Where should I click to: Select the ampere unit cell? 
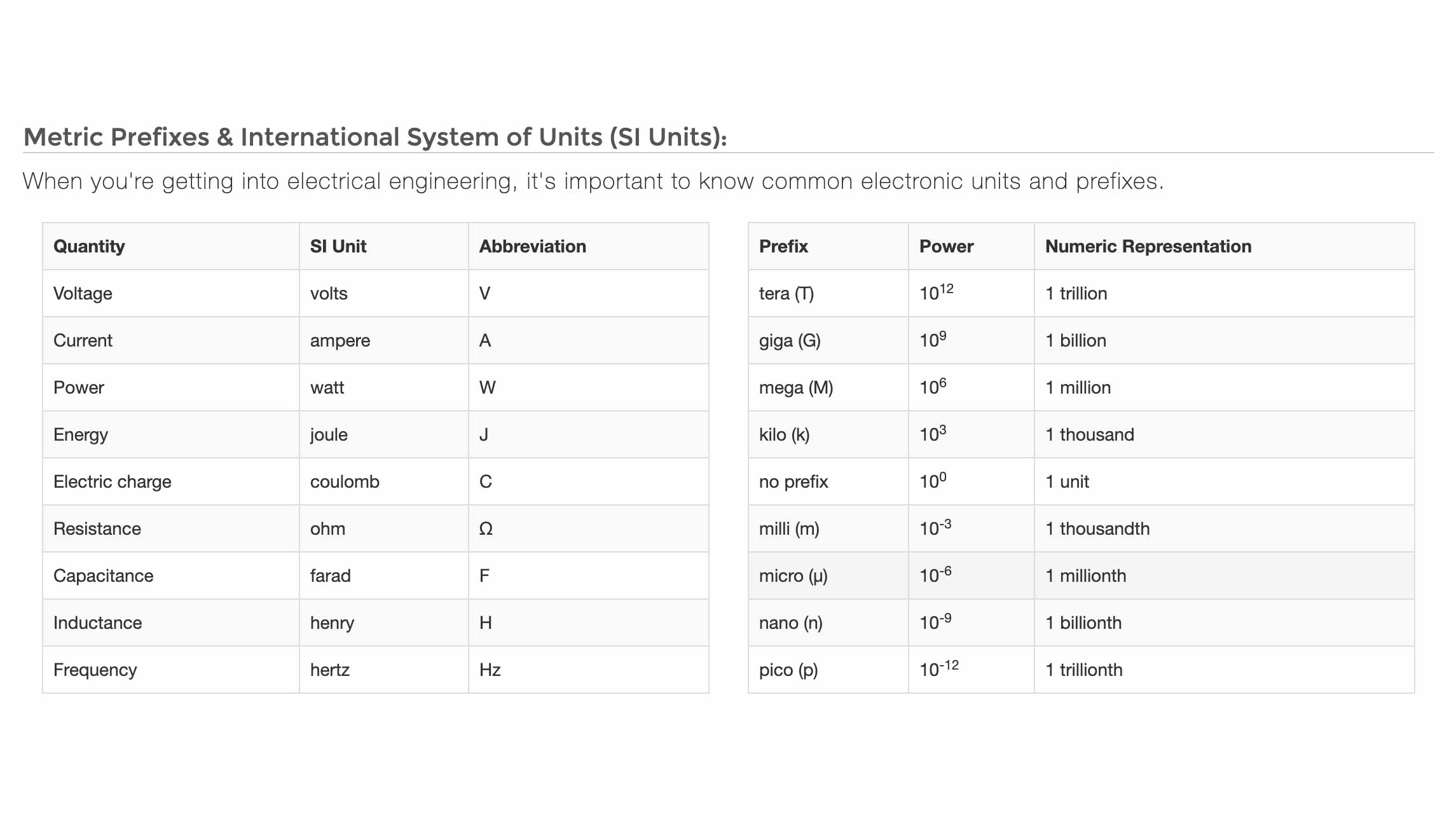tap(340, 341)
